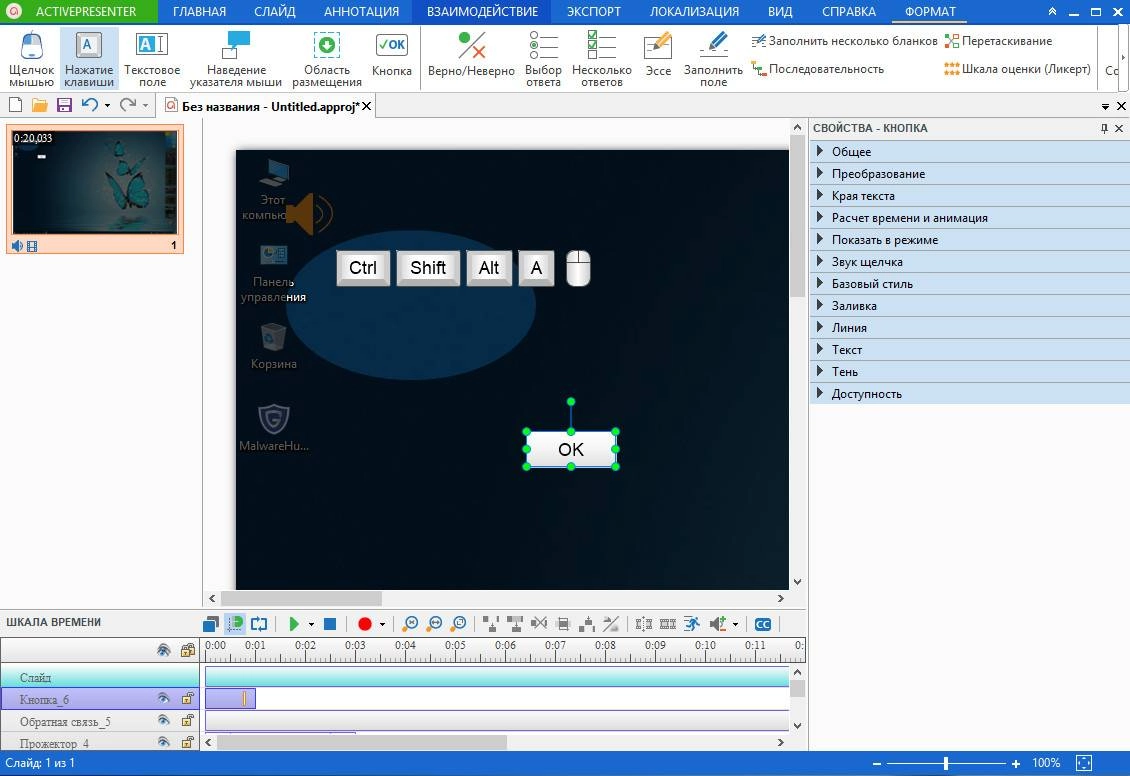1130x776 pixels.
Task: Click Заполнить несколько бланков
Action: coord(844,41)
